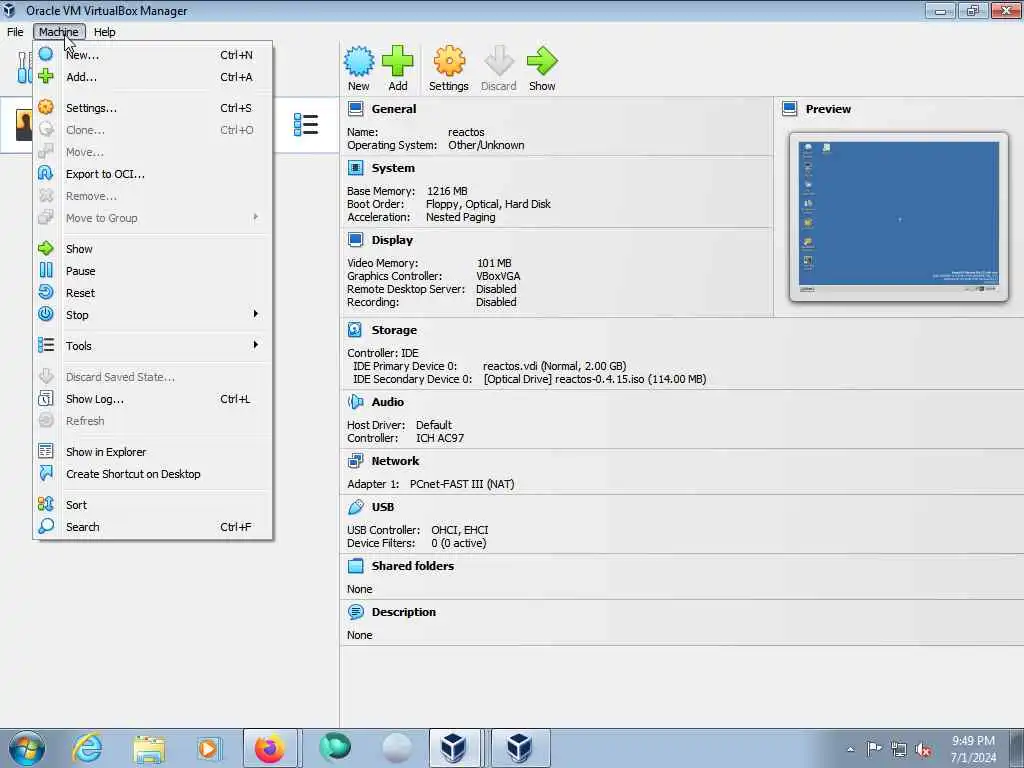The width and height of the screenshot is (1024, 768).
Task: Close the open Machine menu
Action: 59,31
